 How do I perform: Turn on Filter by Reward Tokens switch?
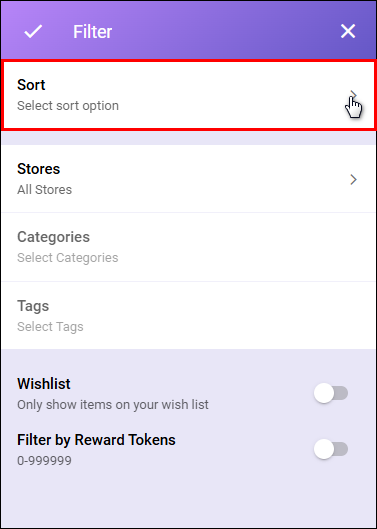[x=331, y=449]
